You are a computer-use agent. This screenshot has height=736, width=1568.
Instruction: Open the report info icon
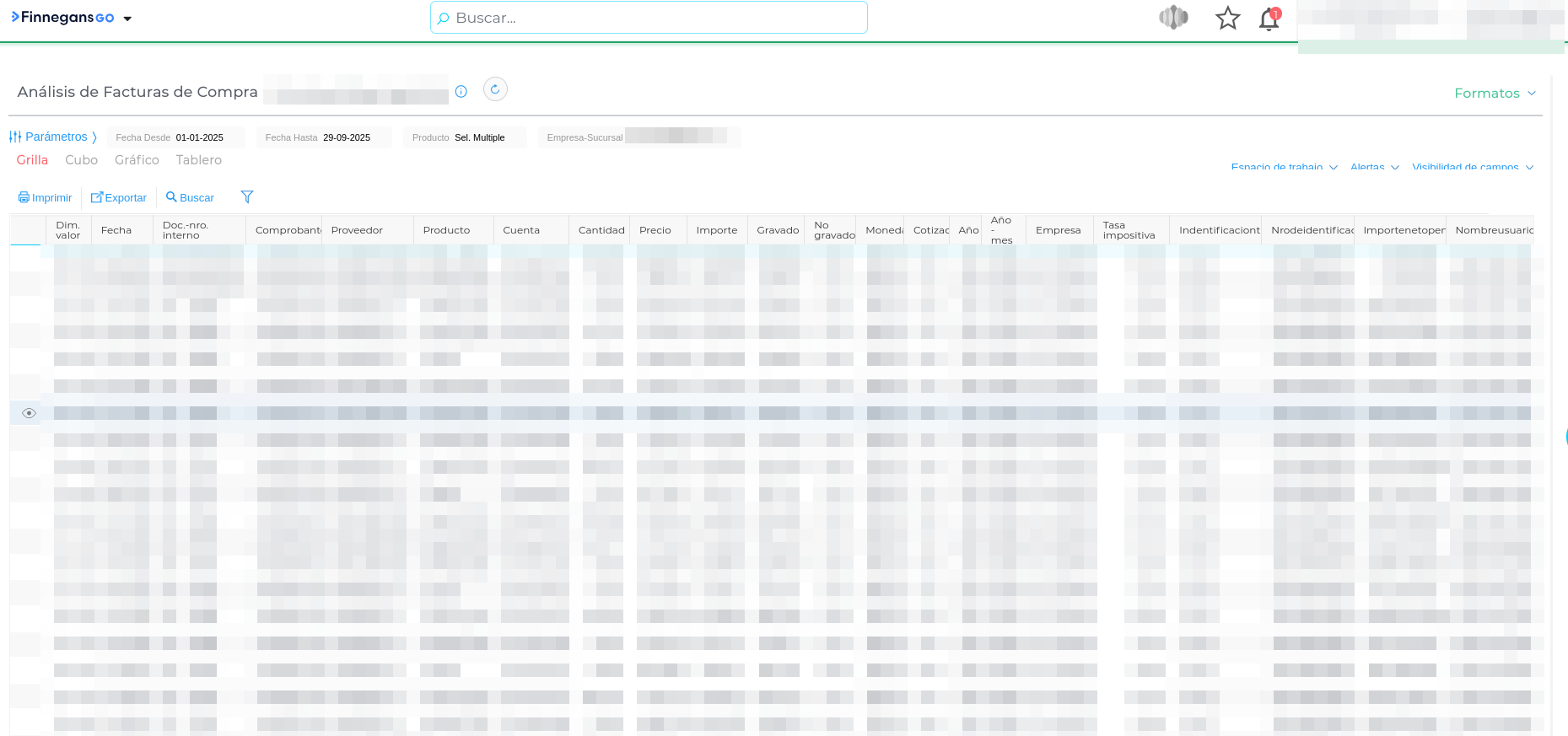pos(461,92)
